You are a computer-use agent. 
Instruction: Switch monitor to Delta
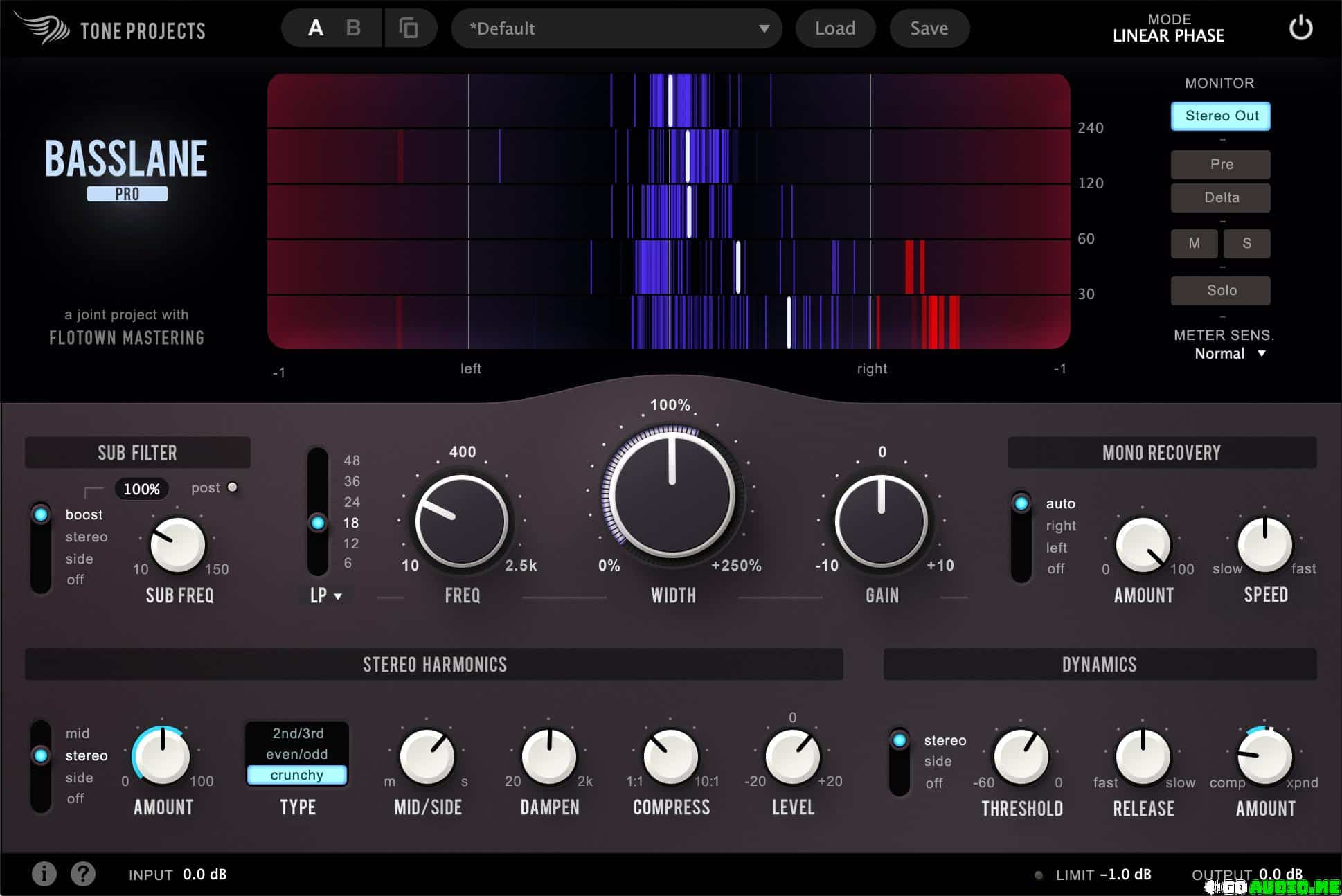click(x=1221, y=198)
